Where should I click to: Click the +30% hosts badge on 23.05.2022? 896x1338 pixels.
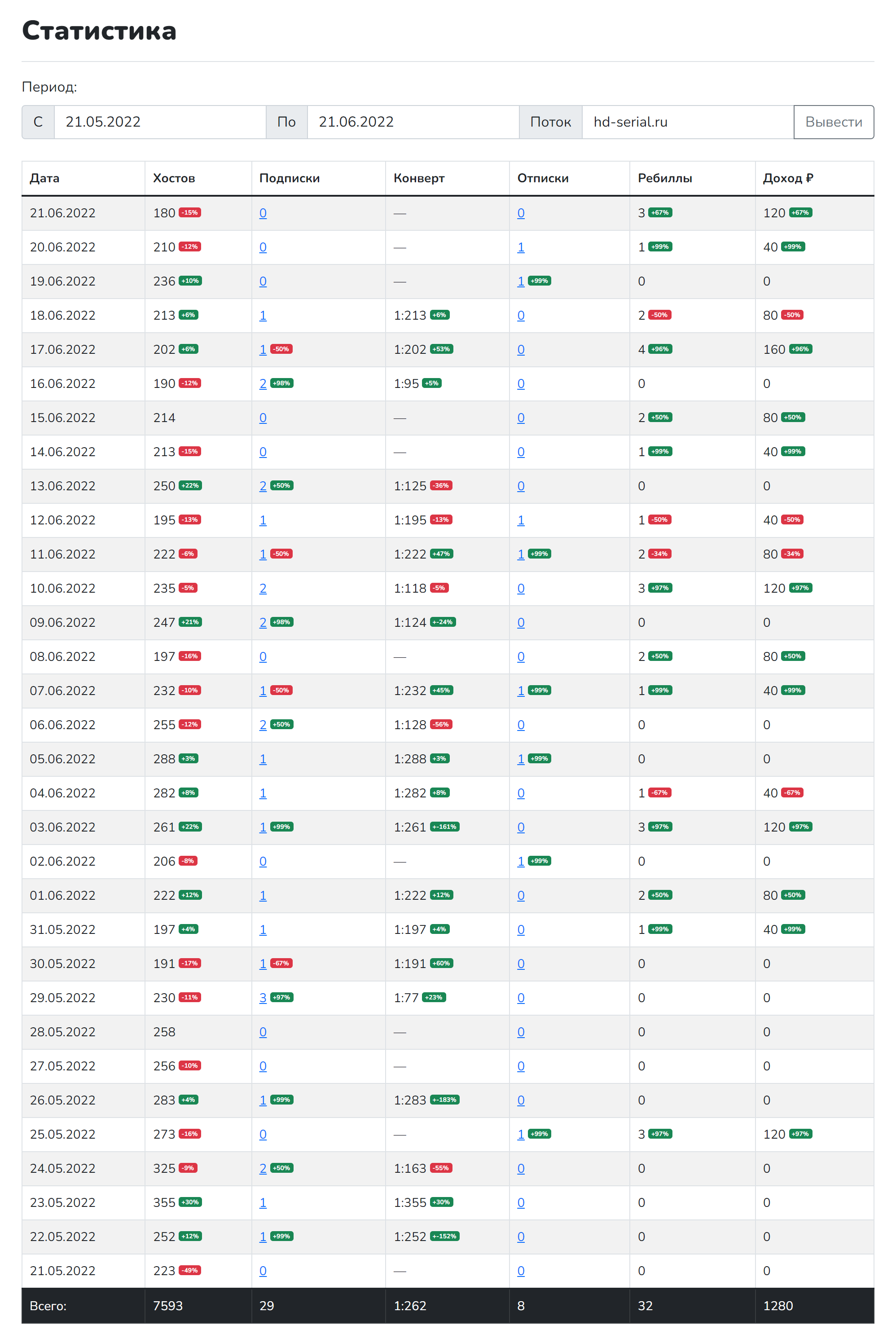coord(190,1202)
